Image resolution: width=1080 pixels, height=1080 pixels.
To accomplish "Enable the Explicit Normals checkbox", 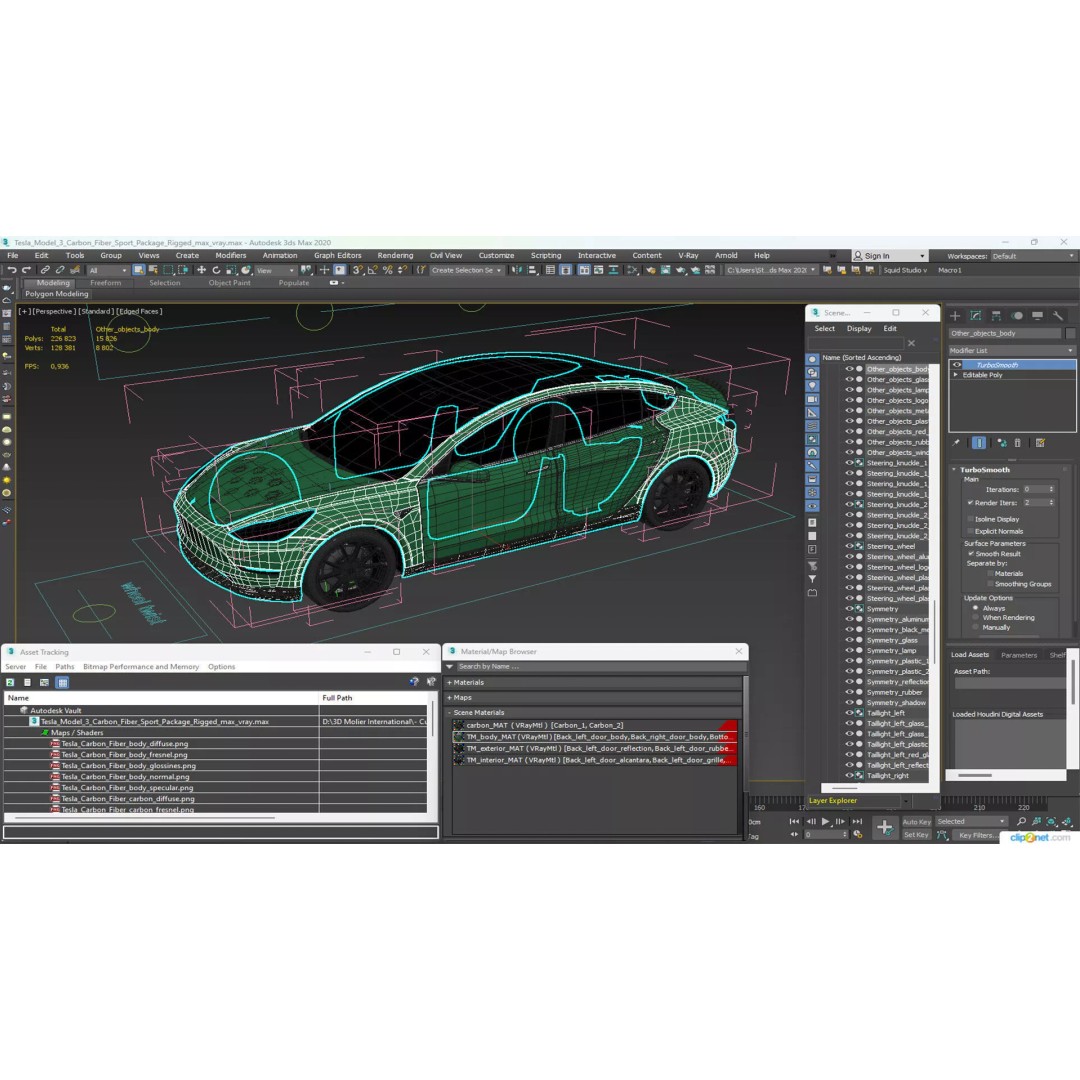I will pos(970,531).
